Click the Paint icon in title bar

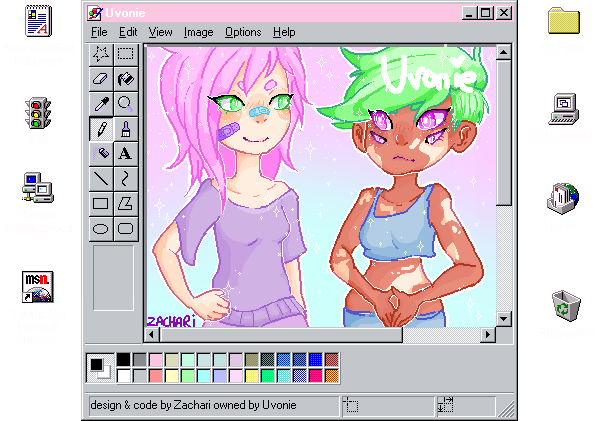[x=95, y=13]
